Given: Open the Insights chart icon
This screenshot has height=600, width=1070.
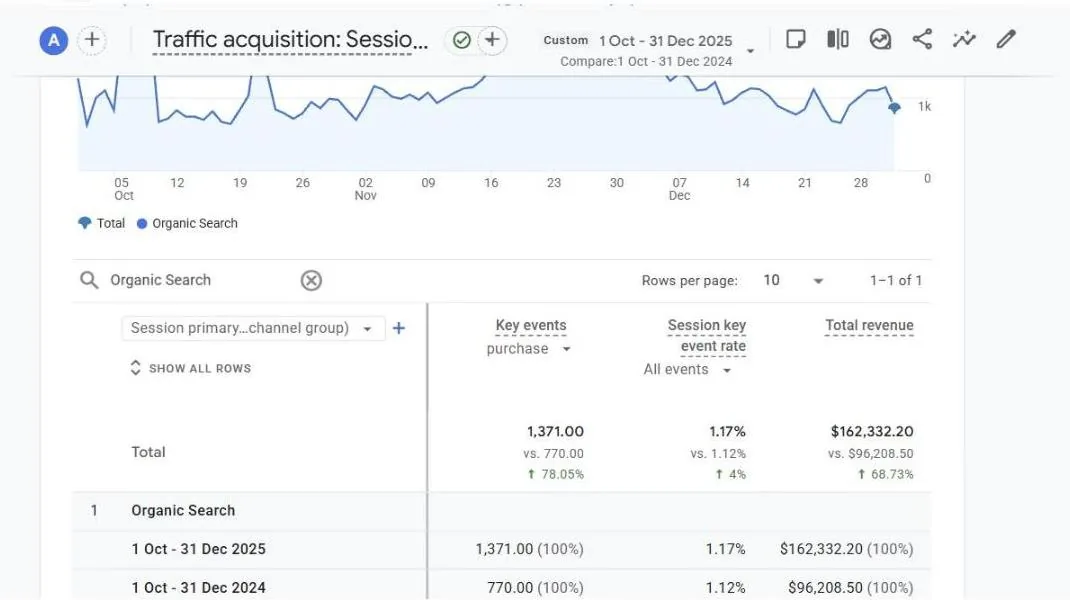Looking at the screenshot, I should [880, 39].
